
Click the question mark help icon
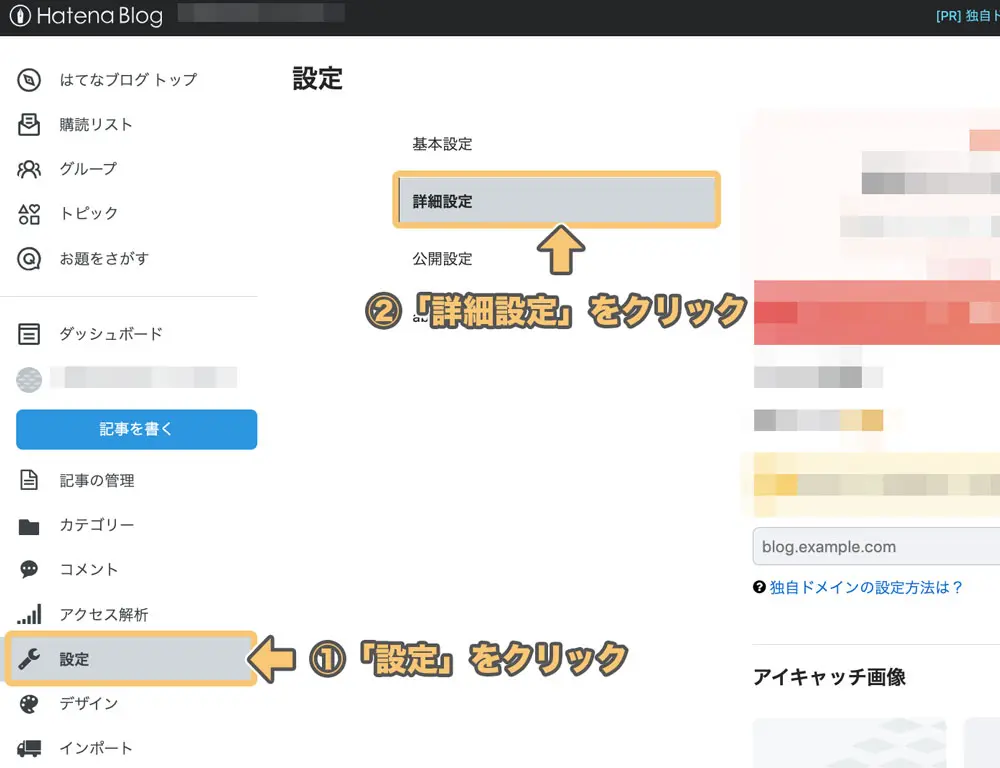759,587
